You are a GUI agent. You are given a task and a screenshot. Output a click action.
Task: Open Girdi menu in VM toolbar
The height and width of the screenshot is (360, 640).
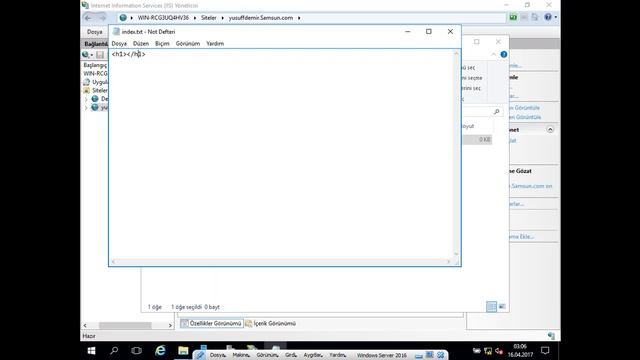[291, 355]
